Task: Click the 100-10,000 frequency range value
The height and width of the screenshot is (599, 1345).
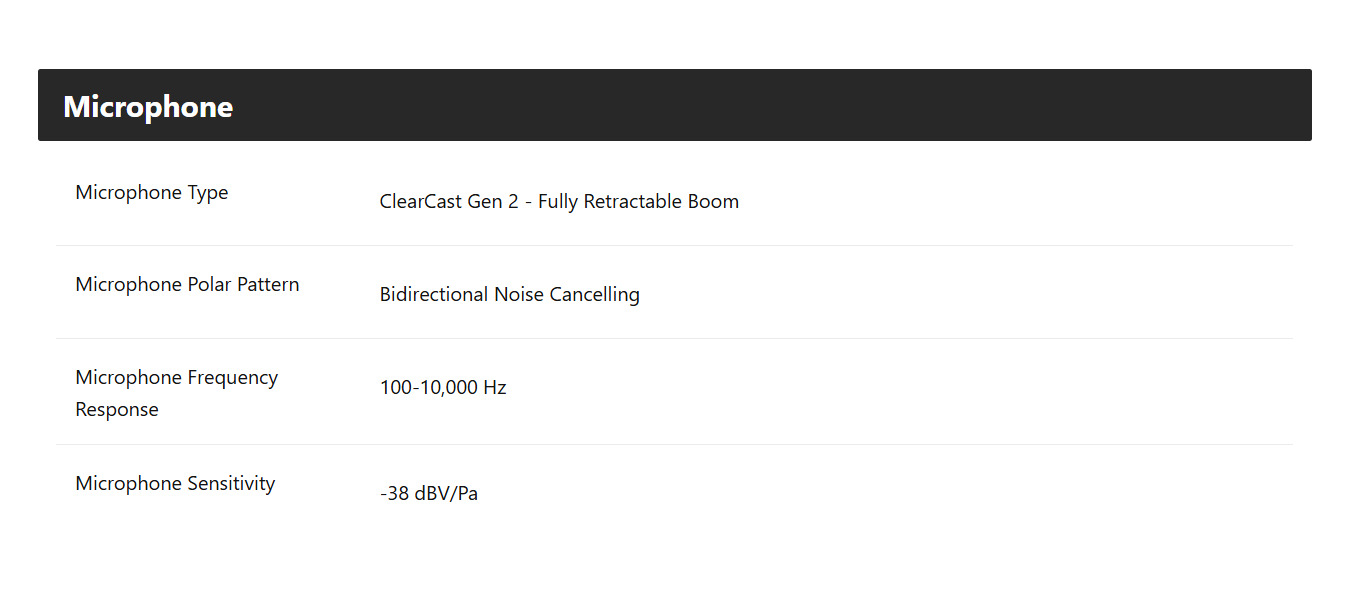Action: [x=429, y=387]
